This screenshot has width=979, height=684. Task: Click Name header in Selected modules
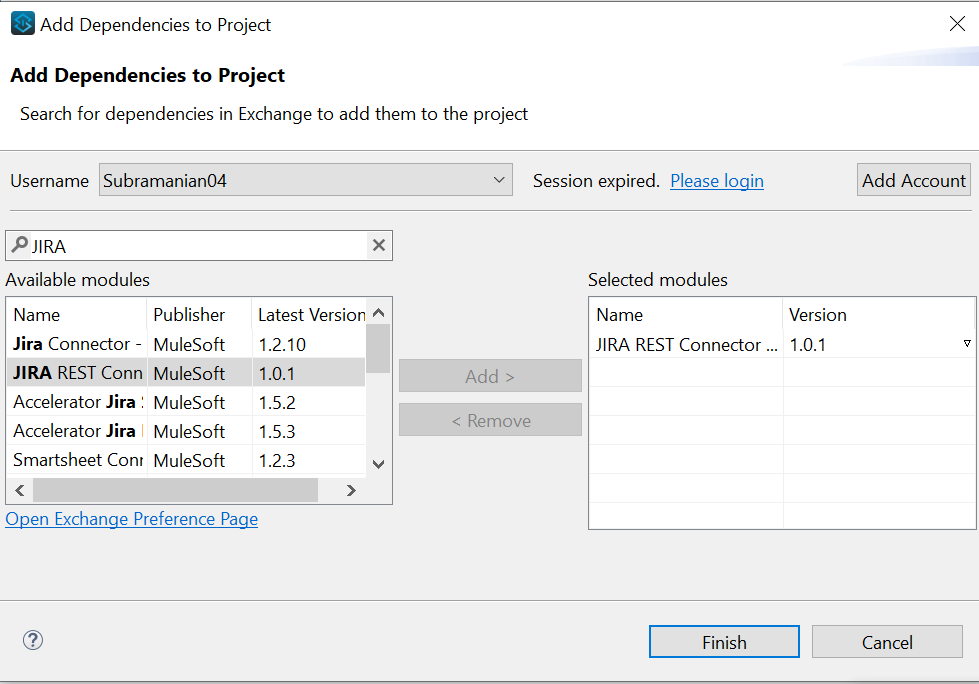pyautogui.click(x=620, y=315)
